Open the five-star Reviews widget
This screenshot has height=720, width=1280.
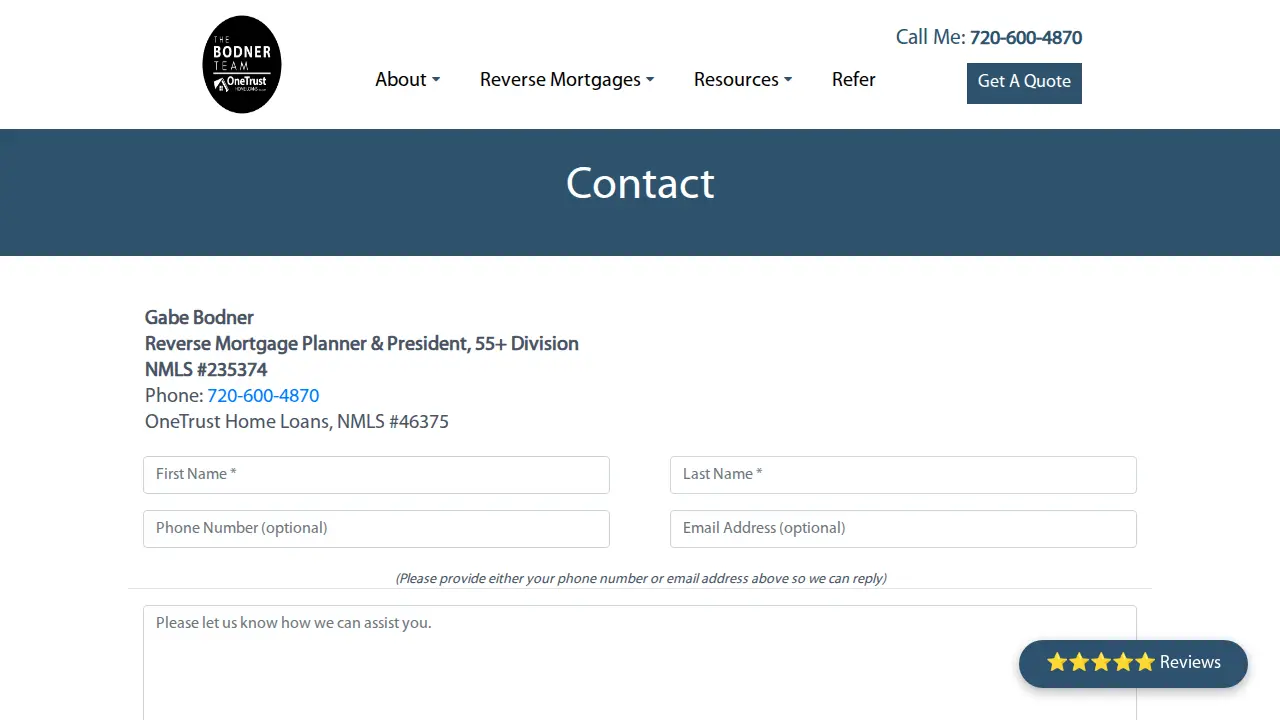pos(1133,663)
